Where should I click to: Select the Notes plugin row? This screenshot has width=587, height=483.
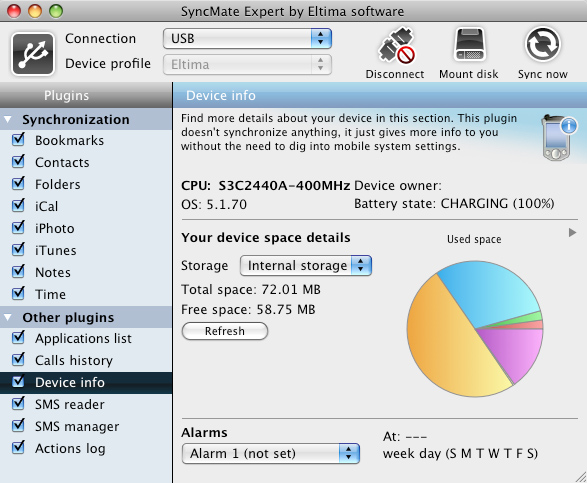click(86, 272)
